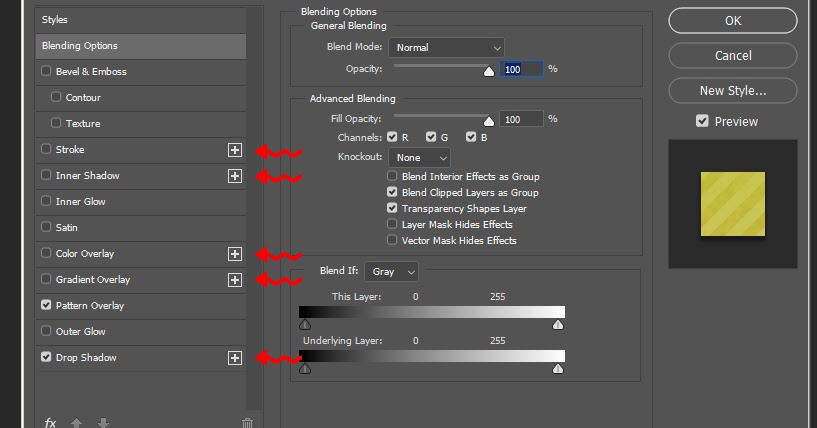Click Underlying Layer white point handle
Viewport: 817px width, 428px height.
[558, 369]
